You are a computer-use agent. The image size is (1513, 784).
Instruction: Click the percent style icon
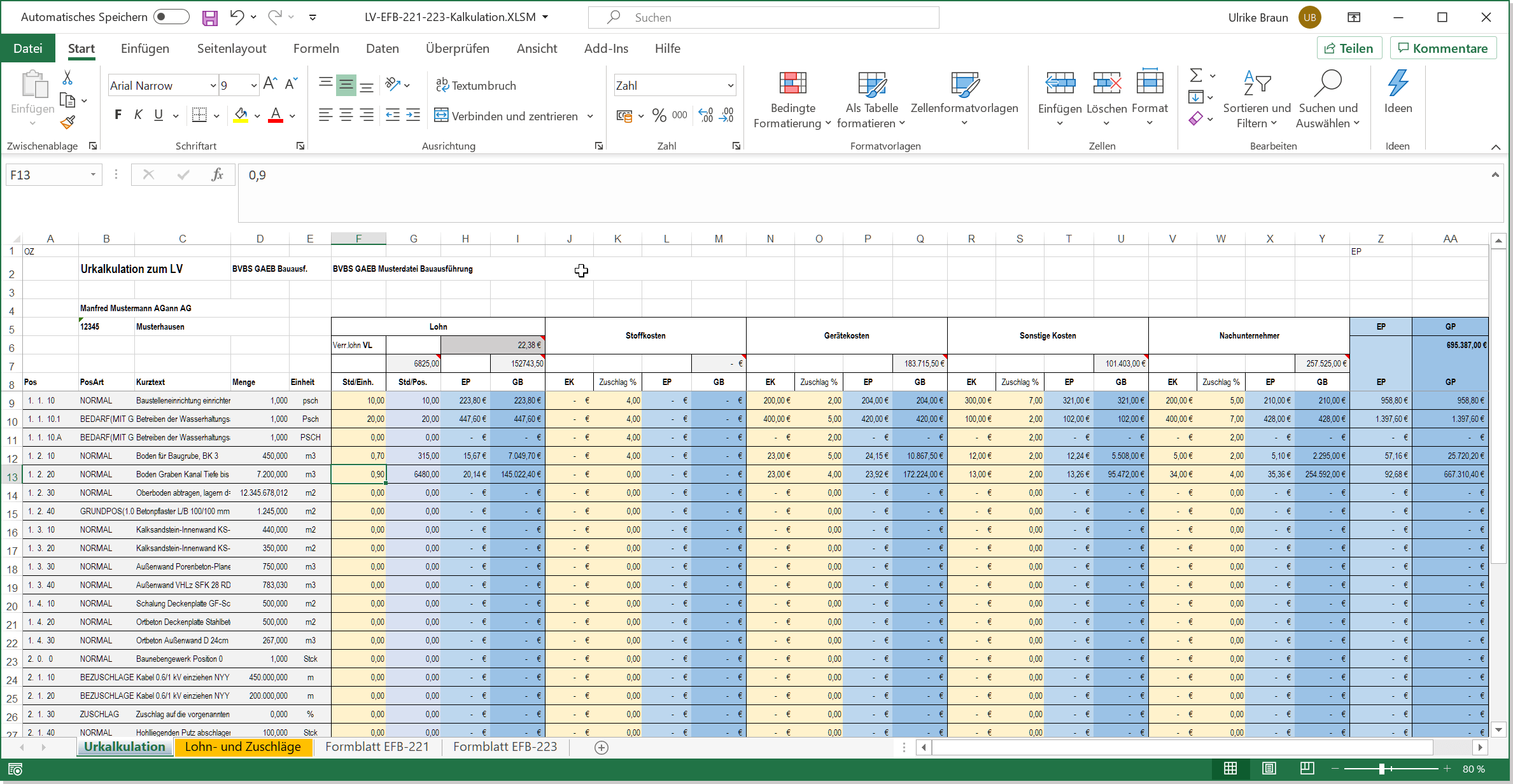coord(659,116)
